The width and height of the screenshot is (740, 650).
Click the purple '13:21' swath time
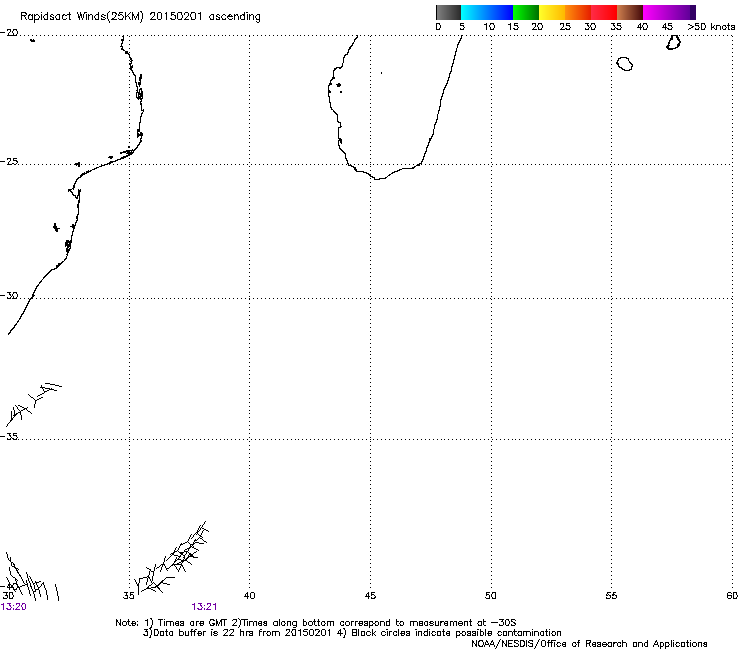coord(204,607)
